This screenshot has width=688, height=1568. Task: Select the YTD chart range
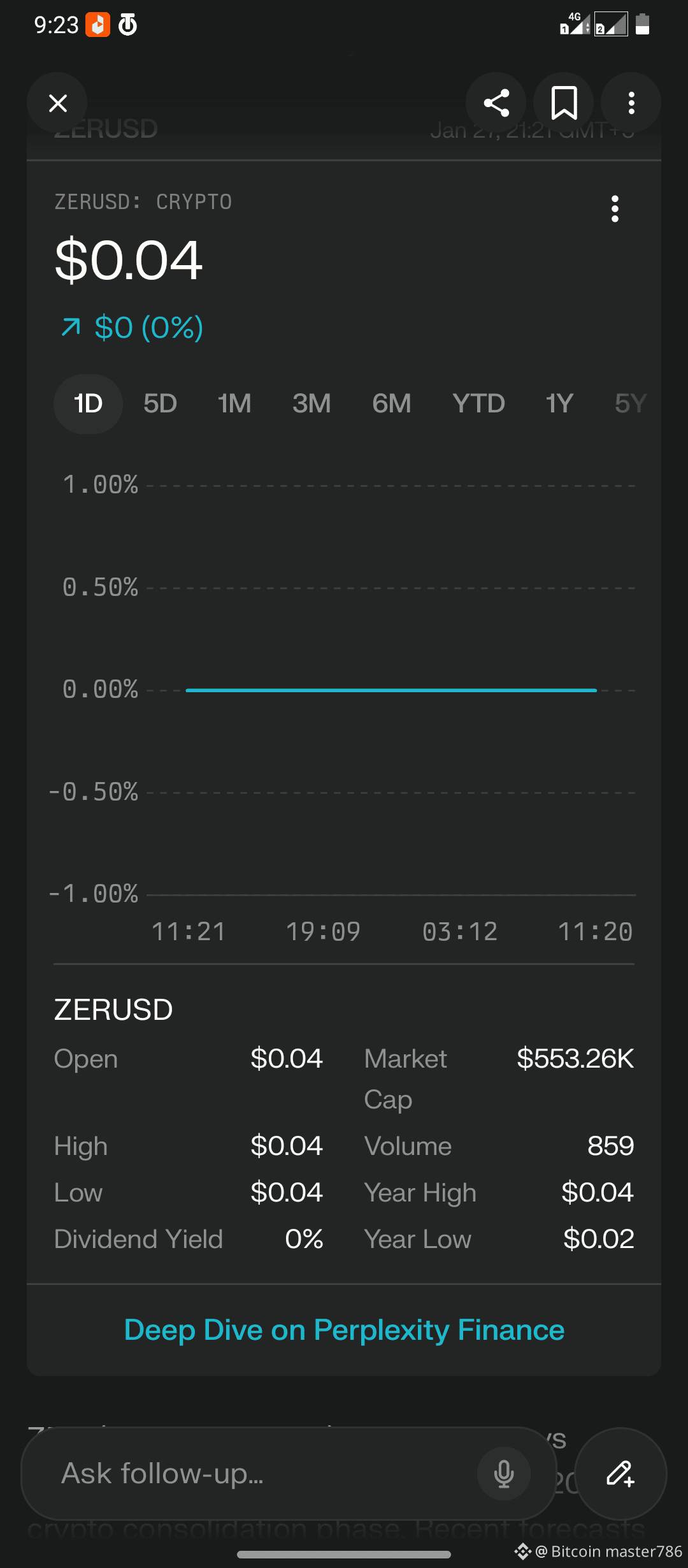[478, 403]
